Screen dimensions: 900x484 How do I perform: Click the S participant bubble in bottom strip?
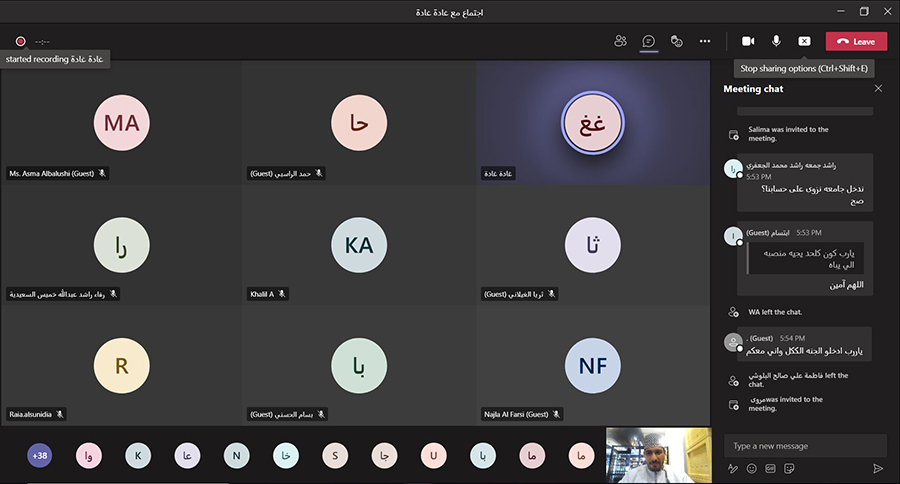click(335, 456)
